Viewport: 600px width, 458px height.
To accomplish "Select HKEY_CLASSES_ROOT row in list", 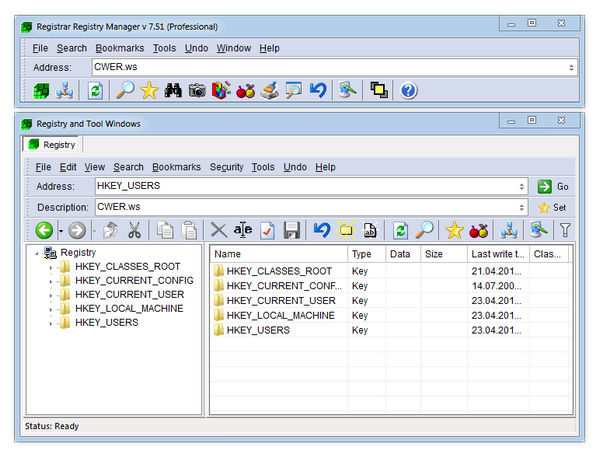I will click(391, 271).
